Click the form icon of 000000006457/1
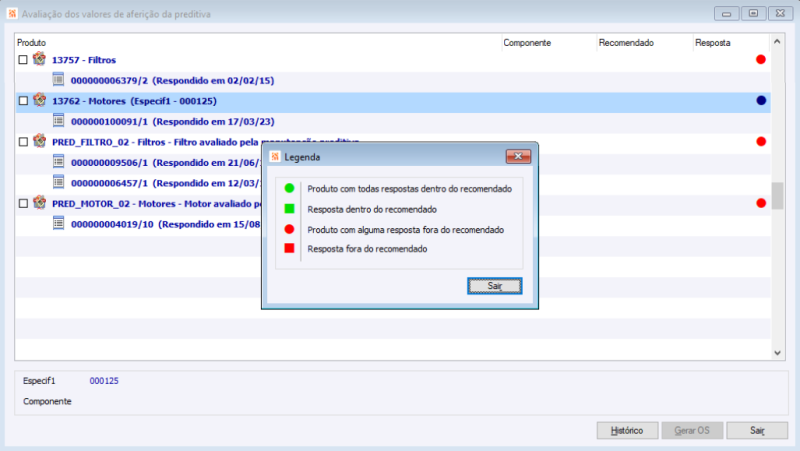 (59, 182)
